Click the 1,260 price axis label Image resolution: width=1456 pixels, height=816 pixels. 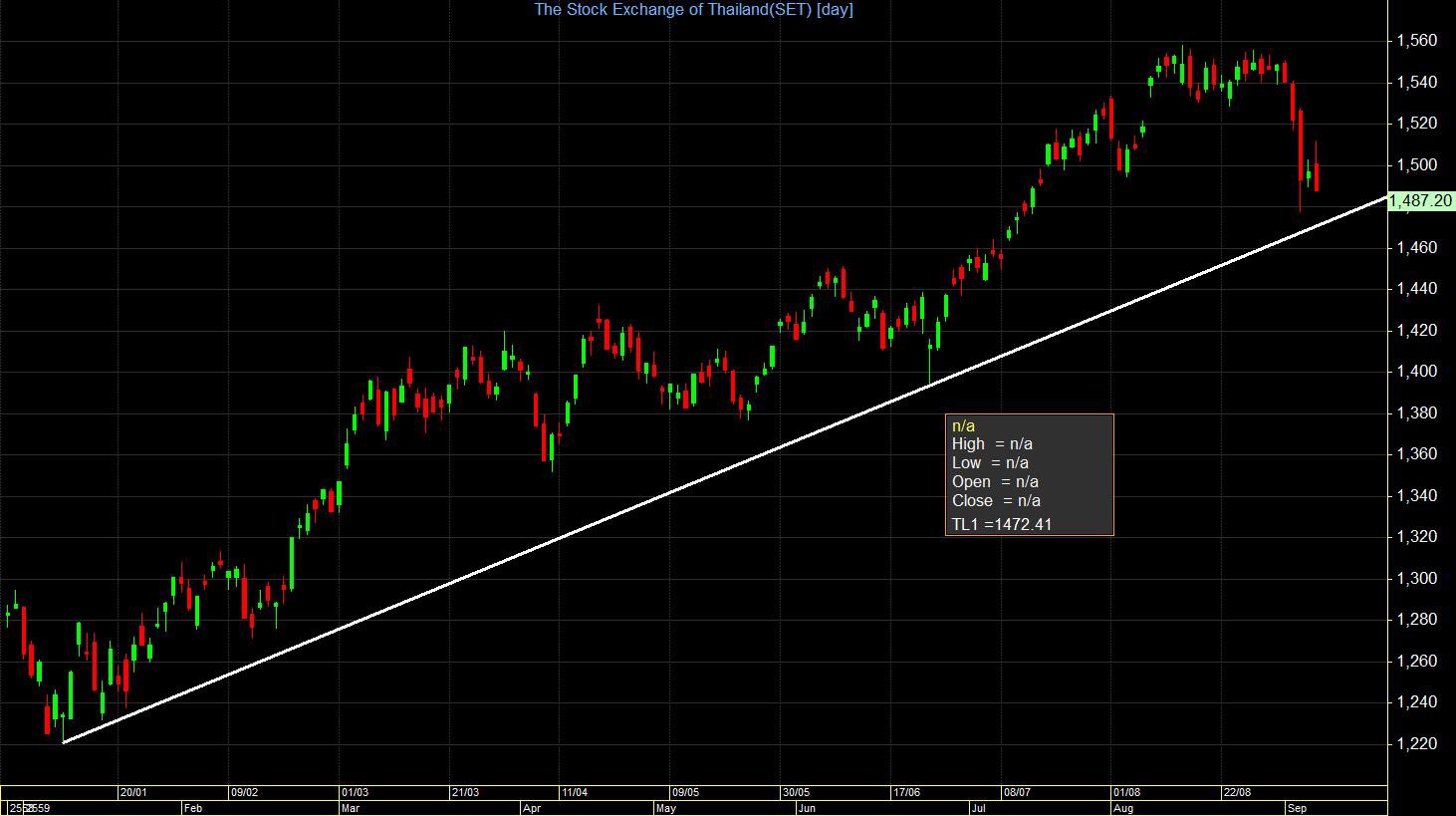click(1416, 662)
